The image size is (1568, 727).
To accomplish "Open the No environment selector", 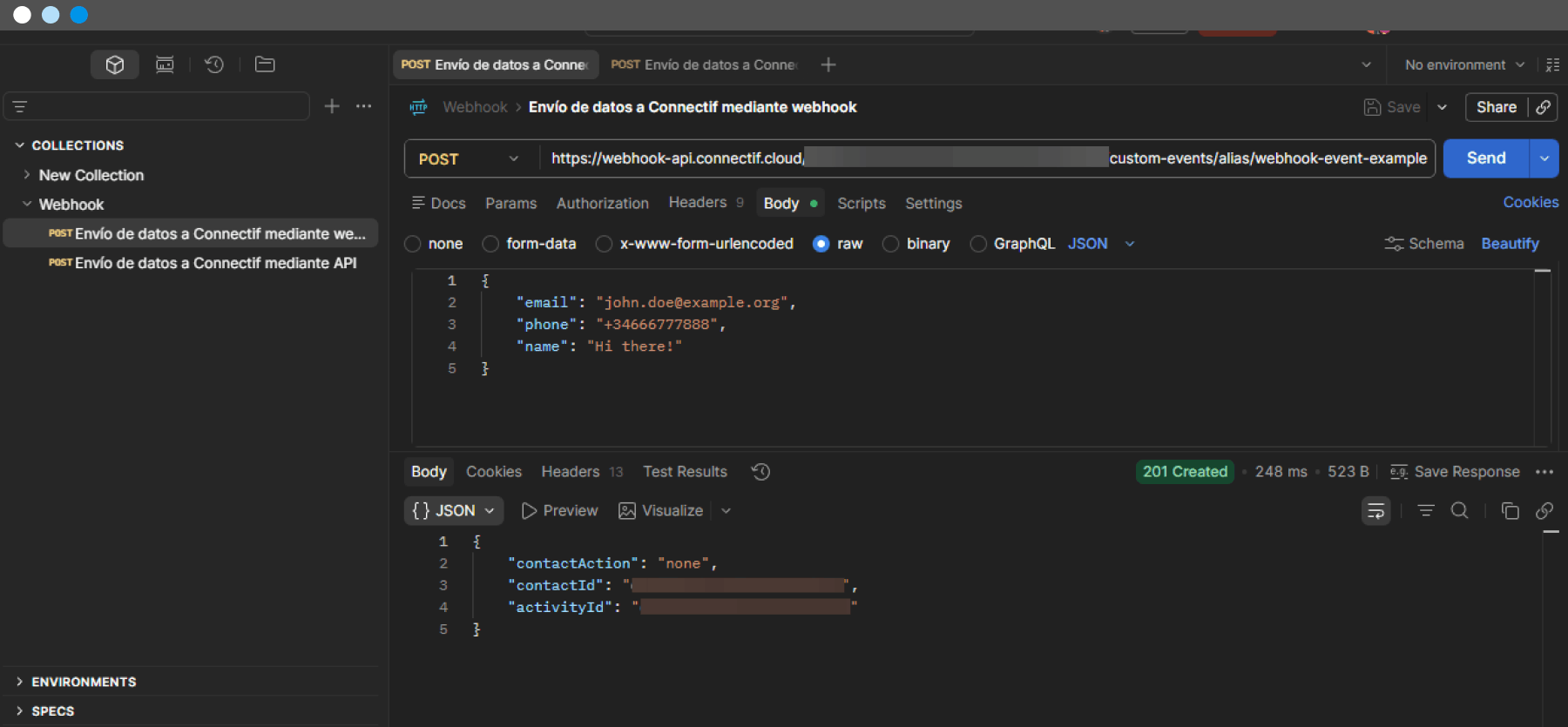I will click(1464, 65).
